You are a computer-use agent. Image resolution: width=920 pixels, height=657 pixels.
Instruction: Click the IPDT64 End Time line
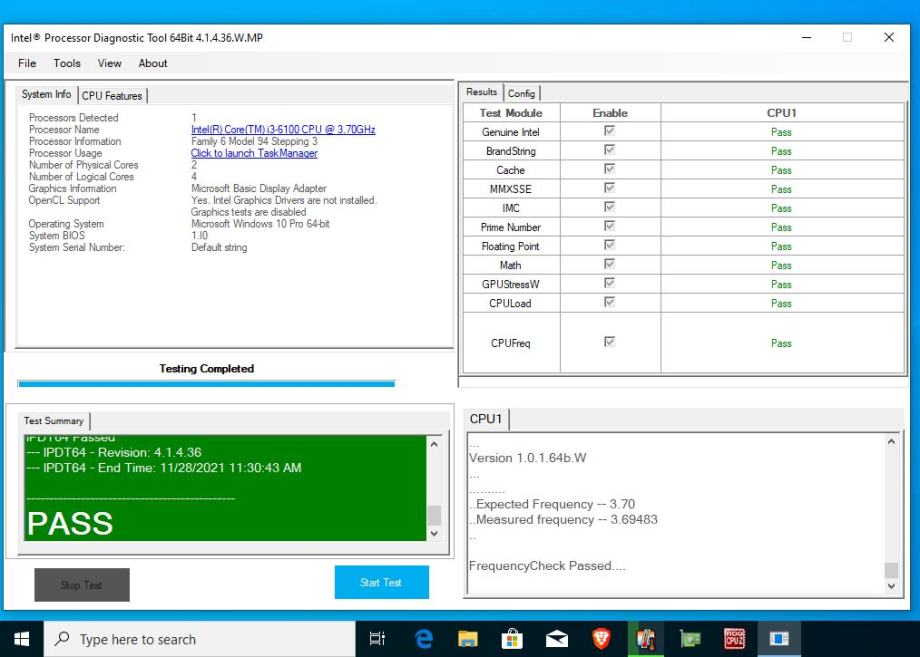click(x=164, y=468)
